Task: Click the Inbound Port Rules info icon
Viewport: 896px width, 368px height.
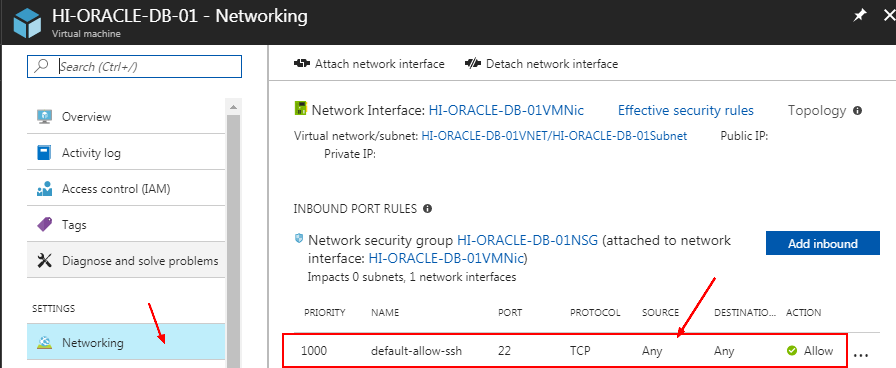Action: coord(427,209)
